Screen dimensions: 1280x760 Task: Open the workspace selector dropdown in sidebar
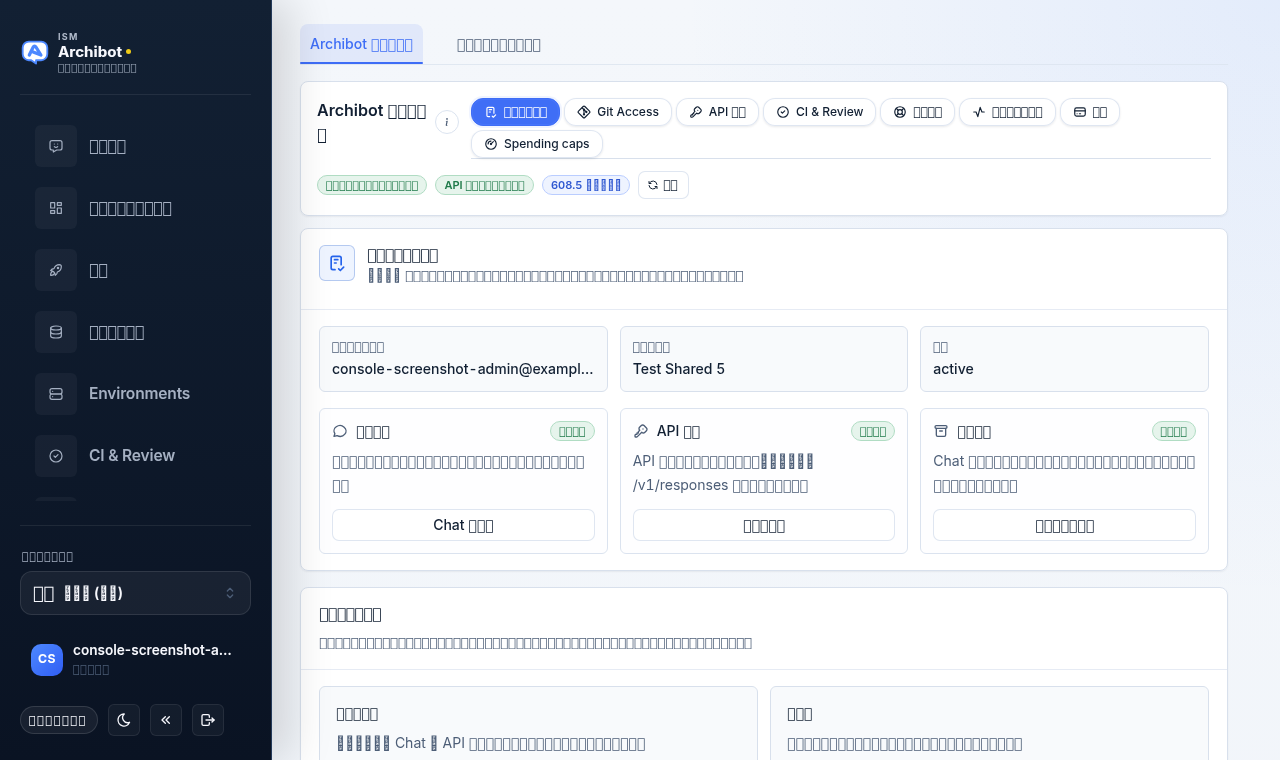(x=135, y=593)
